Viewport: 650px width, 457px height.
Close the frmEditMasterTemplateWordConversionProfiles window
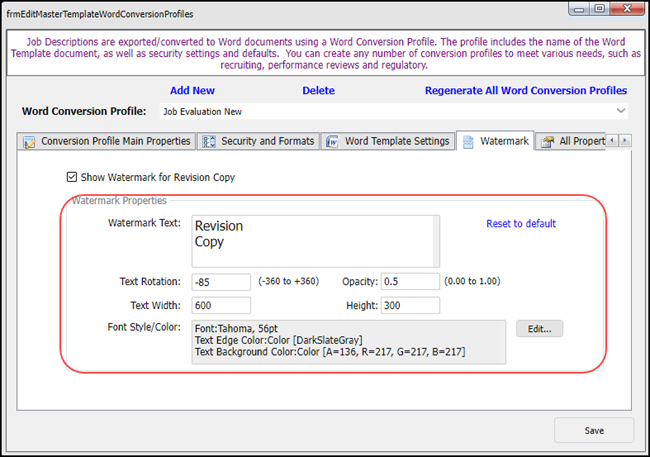tap(627, 9)
